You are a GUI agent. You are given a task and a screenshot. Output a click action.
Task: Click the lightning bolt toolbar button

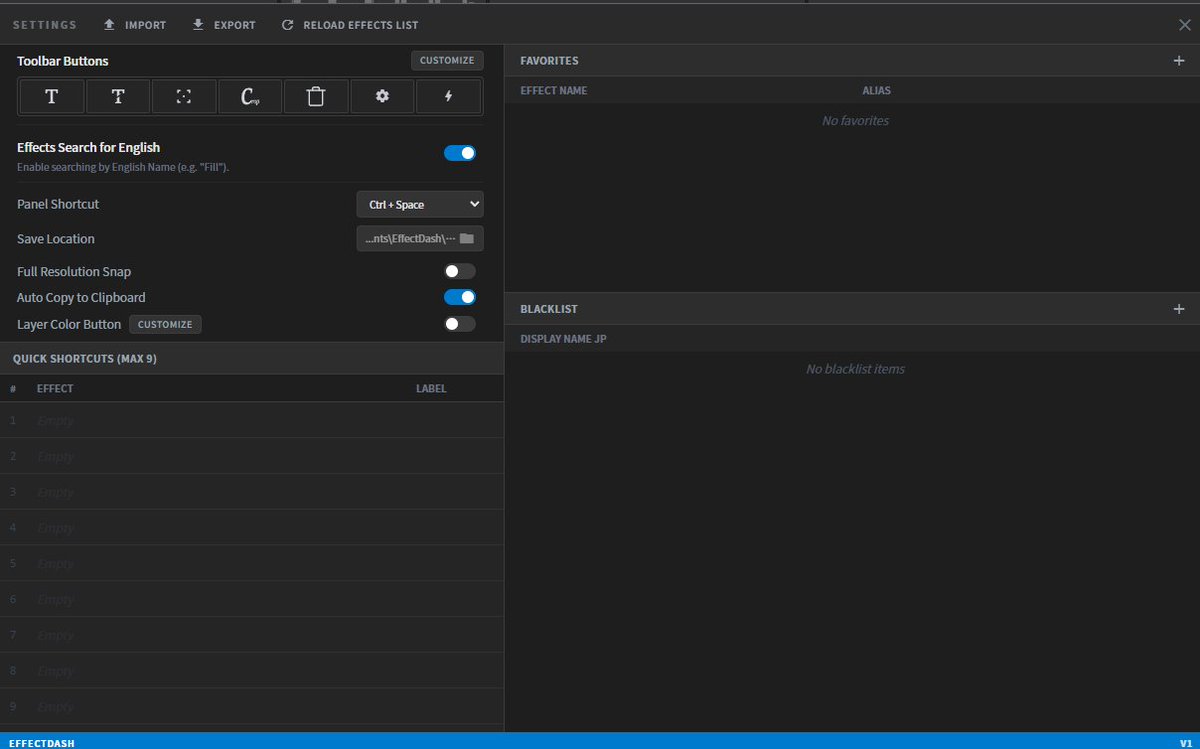448,97
